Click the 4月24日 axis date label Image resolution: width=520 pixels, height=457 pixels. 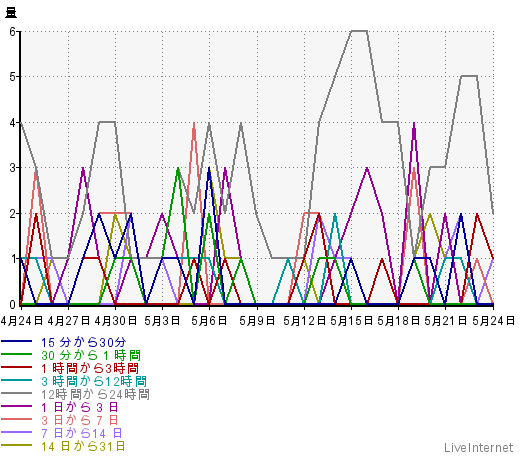[x=22, y=321]
